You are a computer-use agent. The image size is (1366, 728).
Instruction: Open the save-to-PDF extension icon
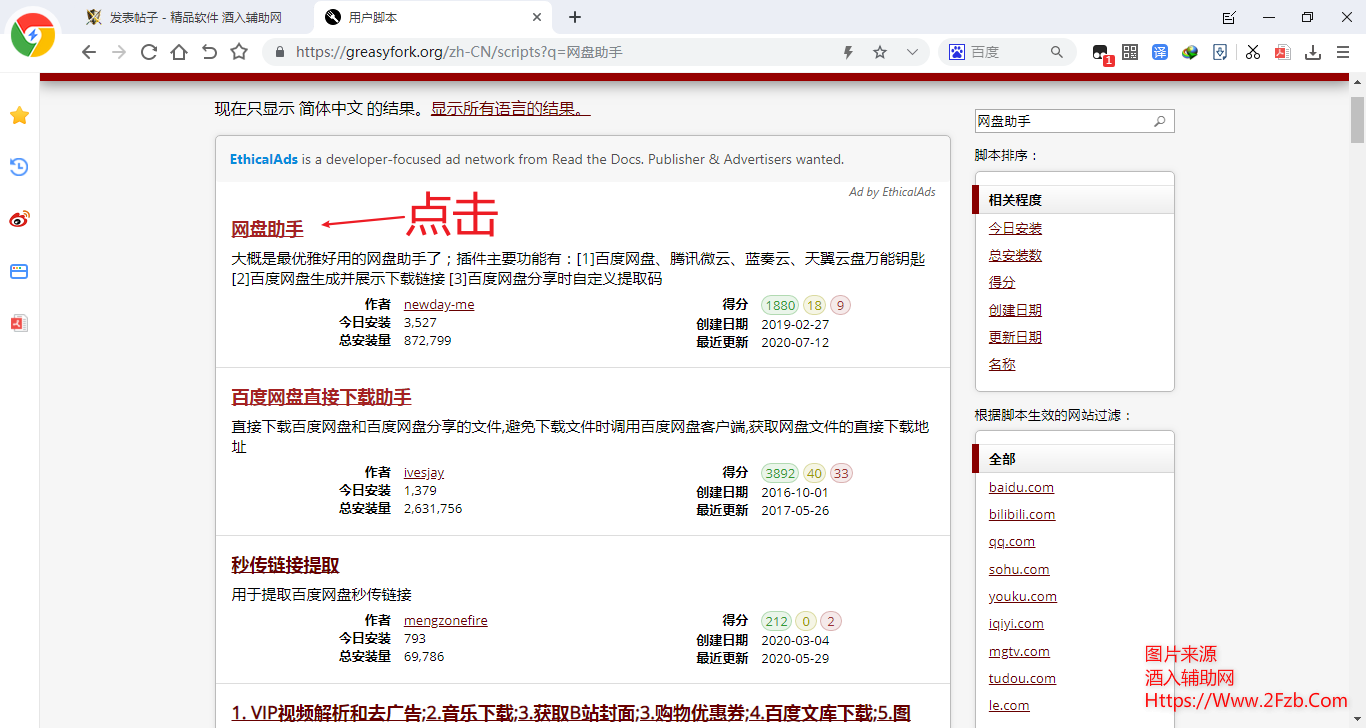(1282, 51)
